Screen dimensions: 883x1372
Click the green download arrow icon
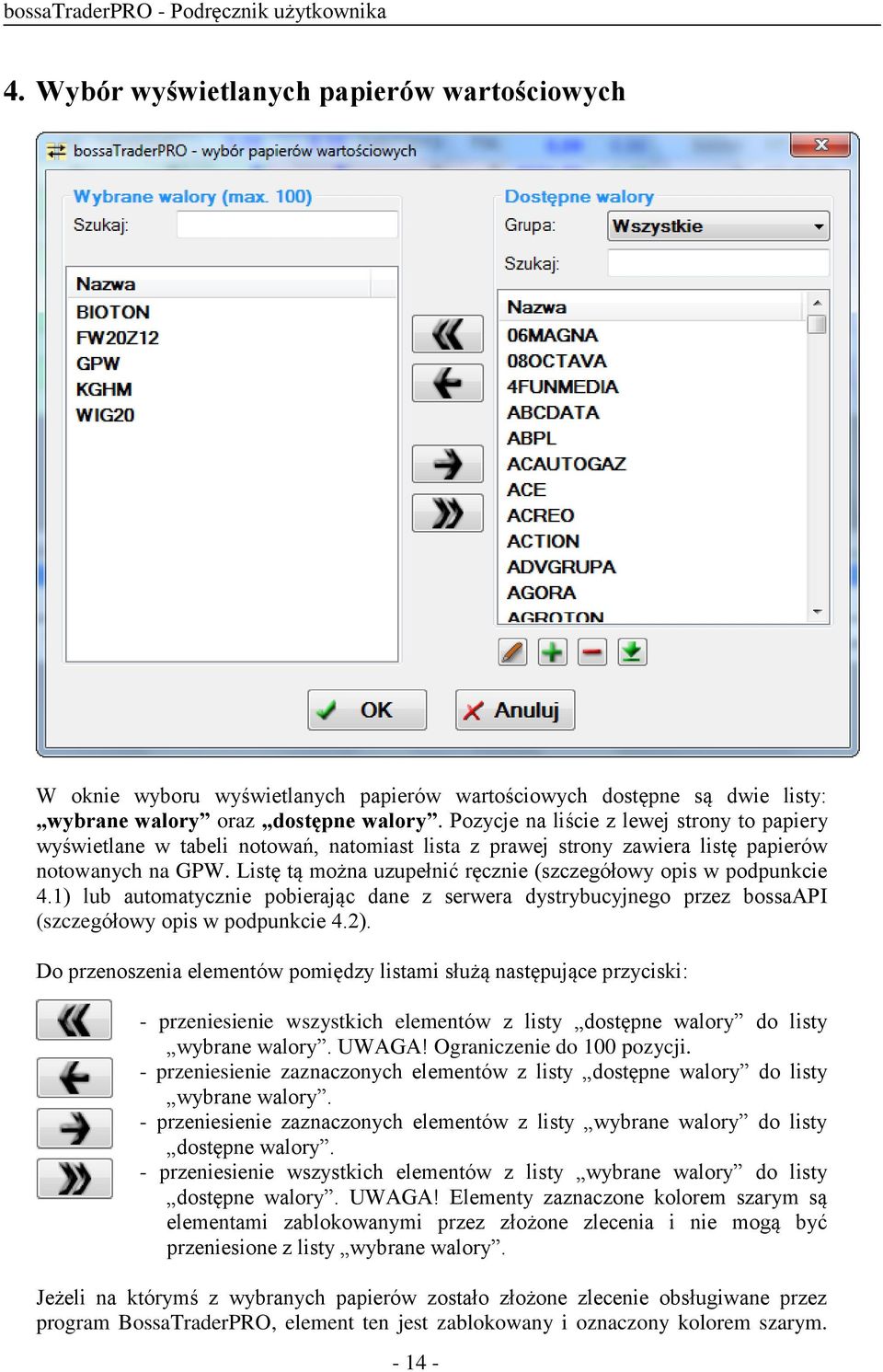coord(632,652)
